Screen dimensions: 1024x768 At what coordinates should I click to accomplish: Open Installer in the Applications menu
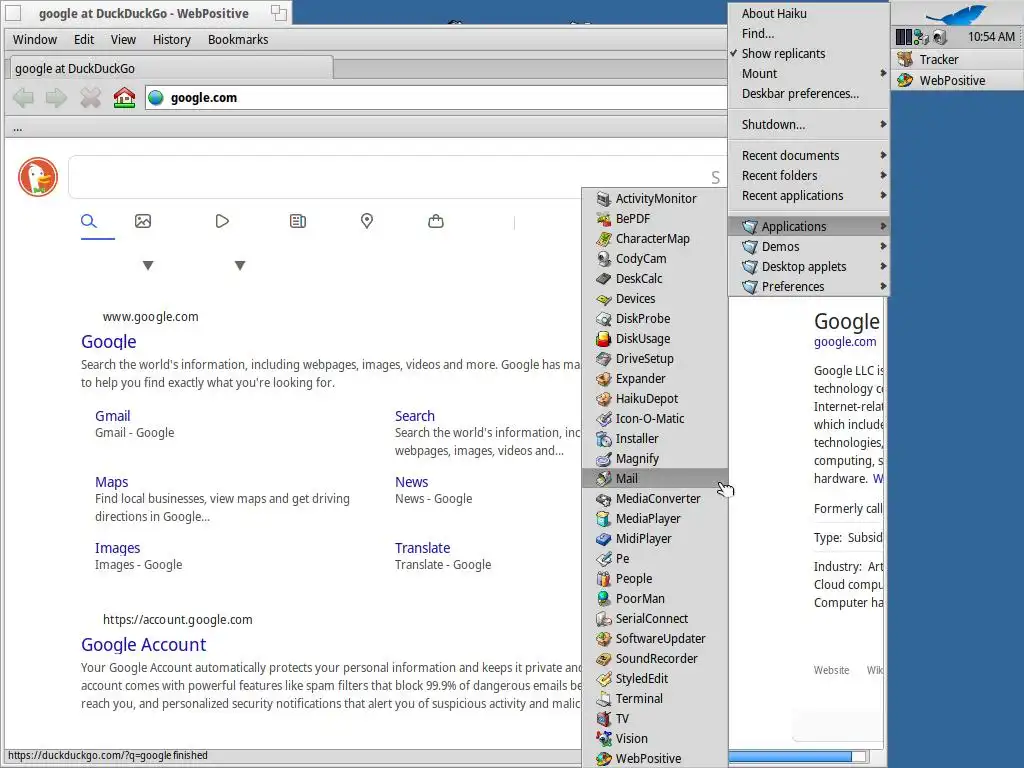654,439
